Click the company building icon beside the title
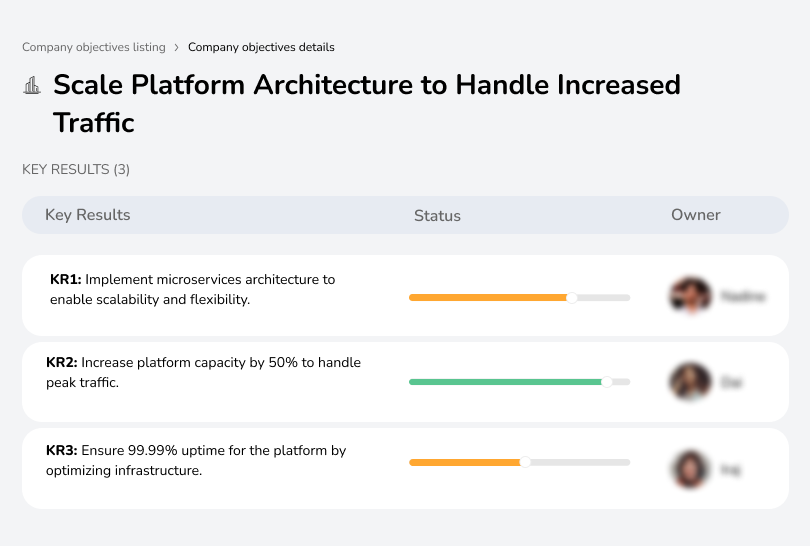The height and width of the screenshot is (546, 810). (32, 85)
